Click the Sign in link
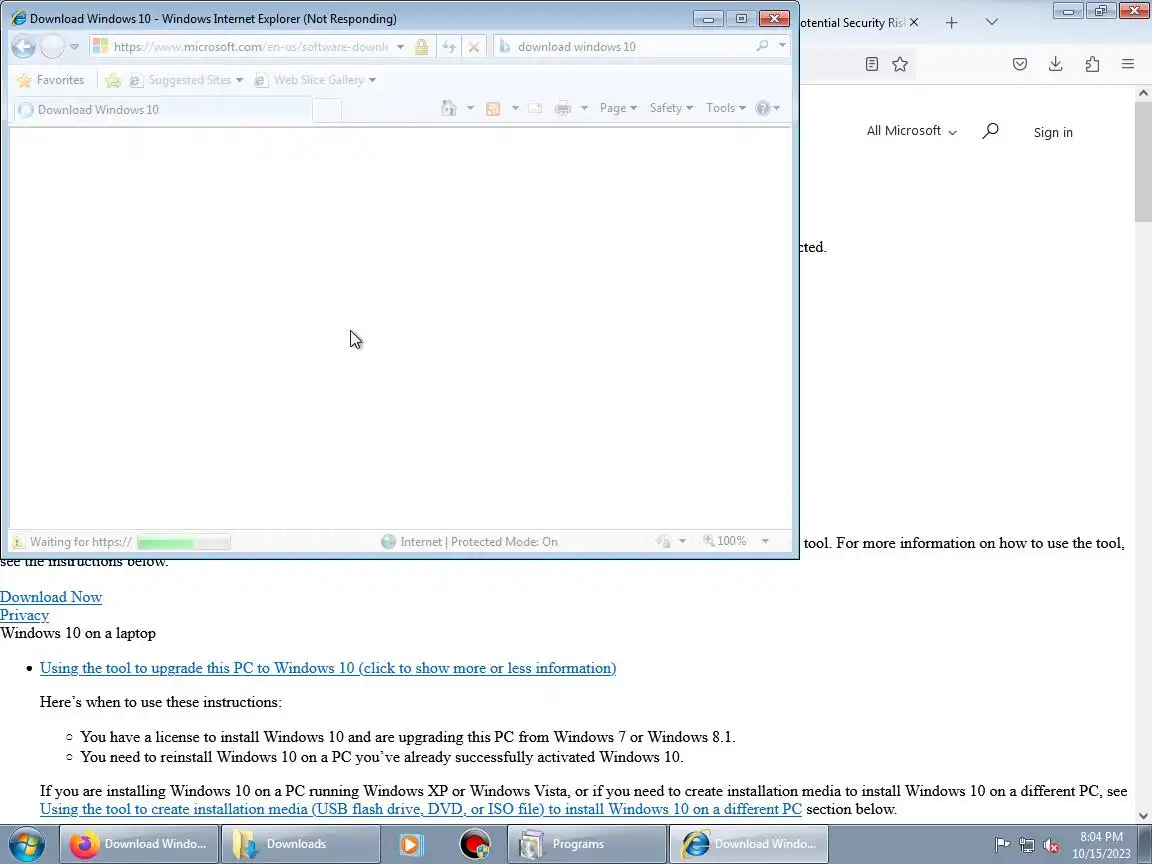Image resolution: width=1152 pixels, height=864 pixels. click(1053, 132)
